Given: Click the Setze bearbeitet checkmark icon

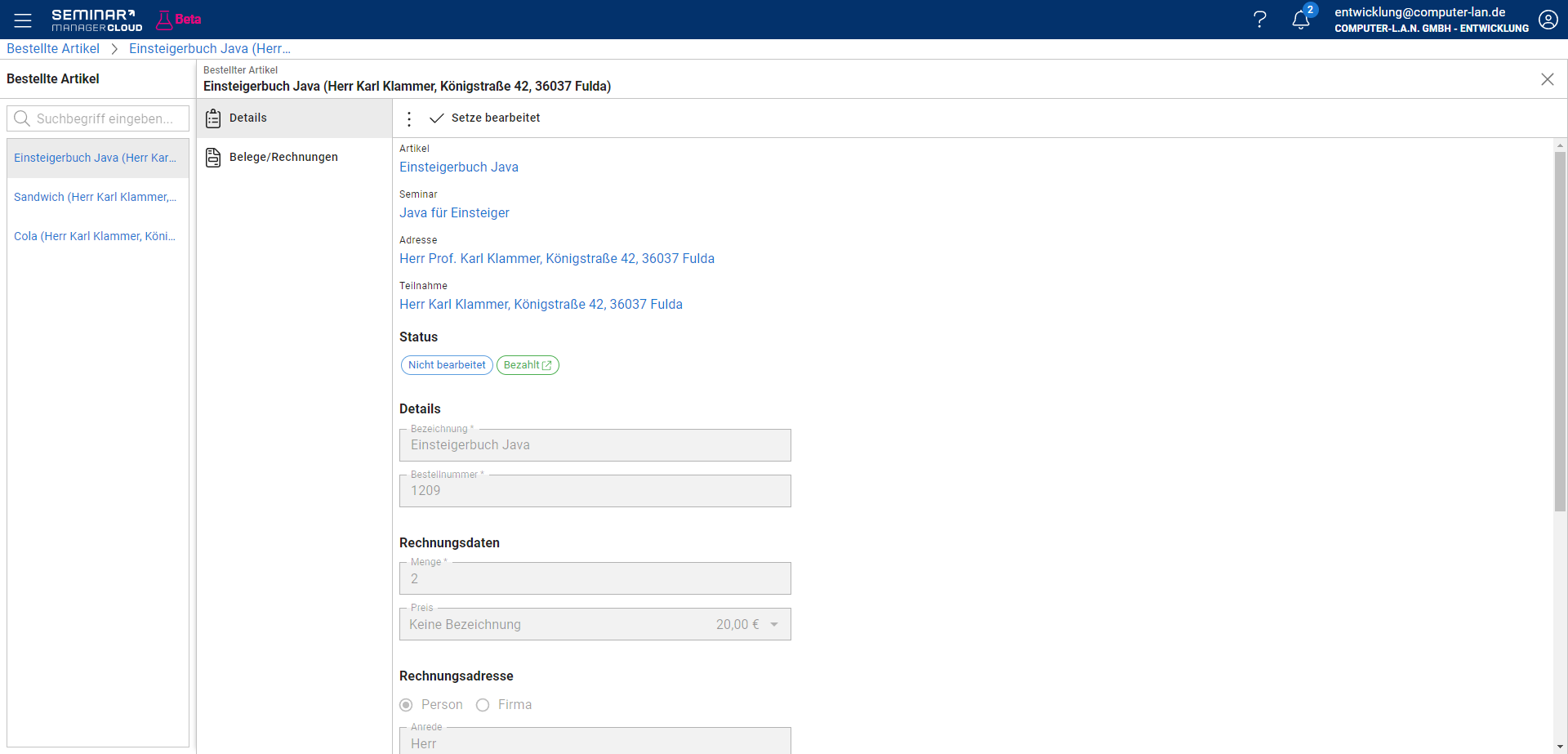Looking at the screenshot, I should coord(437,118).
